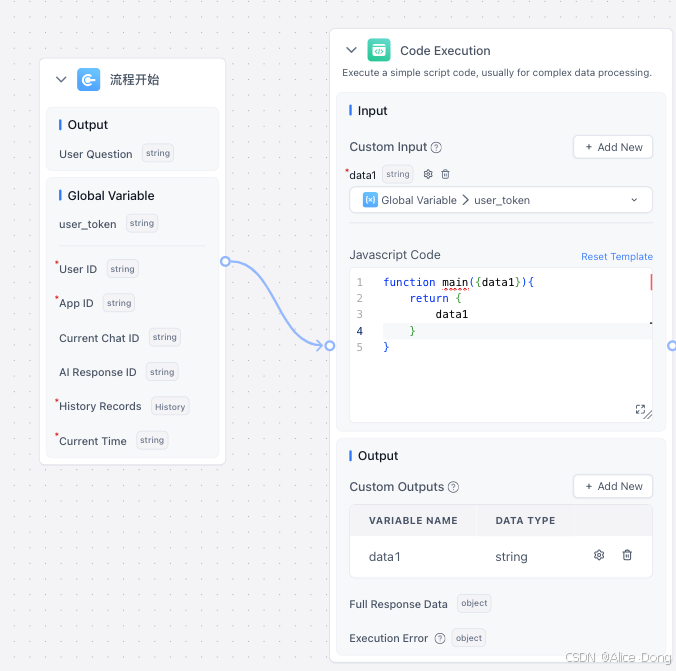
Task: Open help tooltip for Custom Input
Action: coord(436,147)
